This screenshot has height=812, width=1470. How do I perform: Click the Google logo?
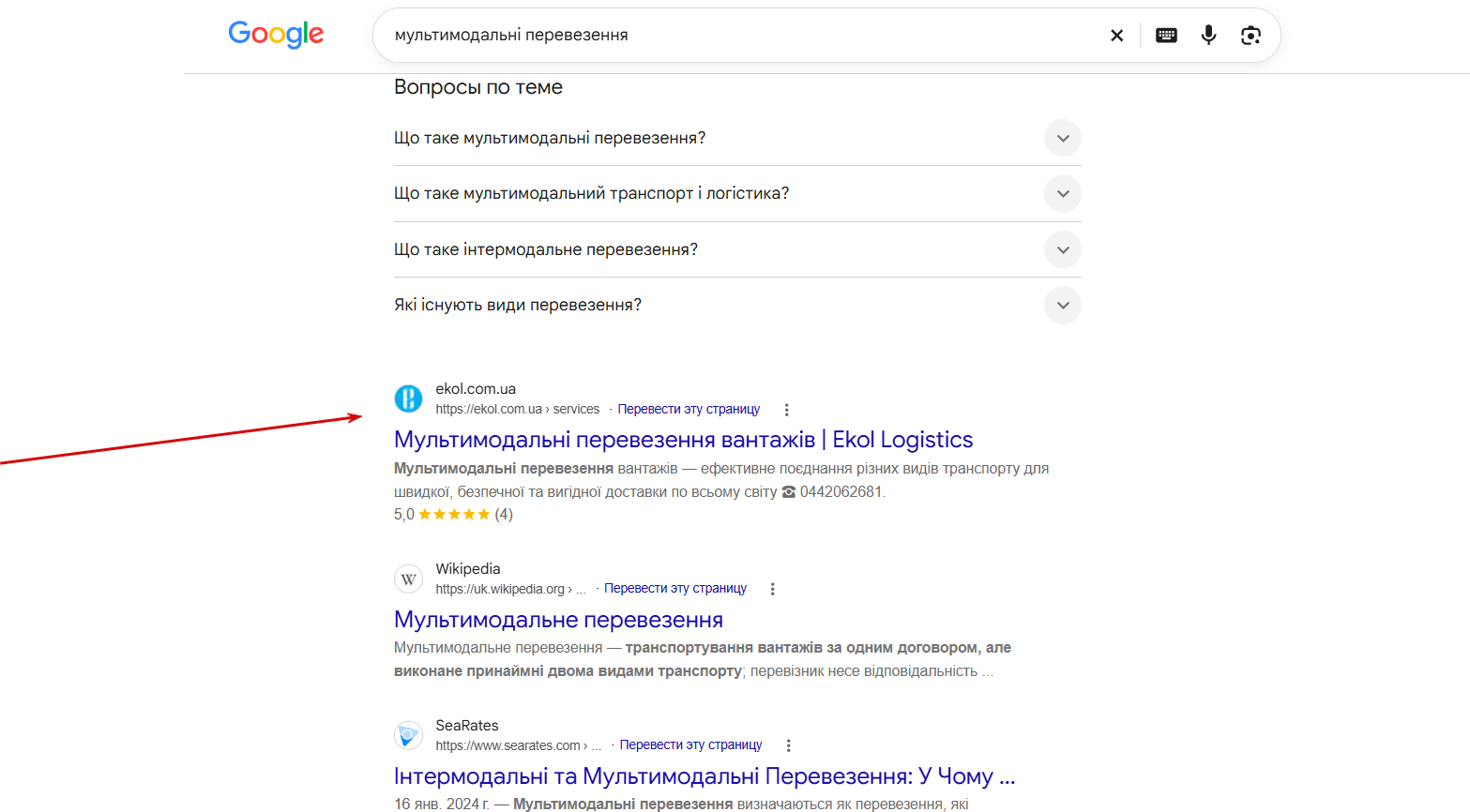pyautogui.click(x=276, y=35)
